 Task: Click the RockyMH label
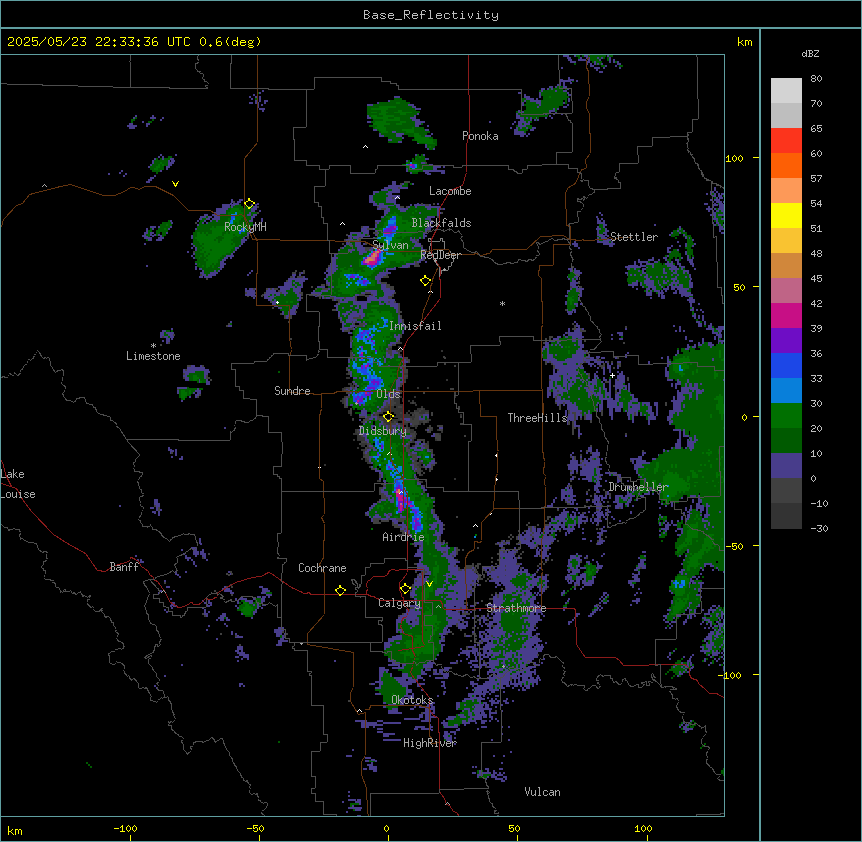coord(245,227)
